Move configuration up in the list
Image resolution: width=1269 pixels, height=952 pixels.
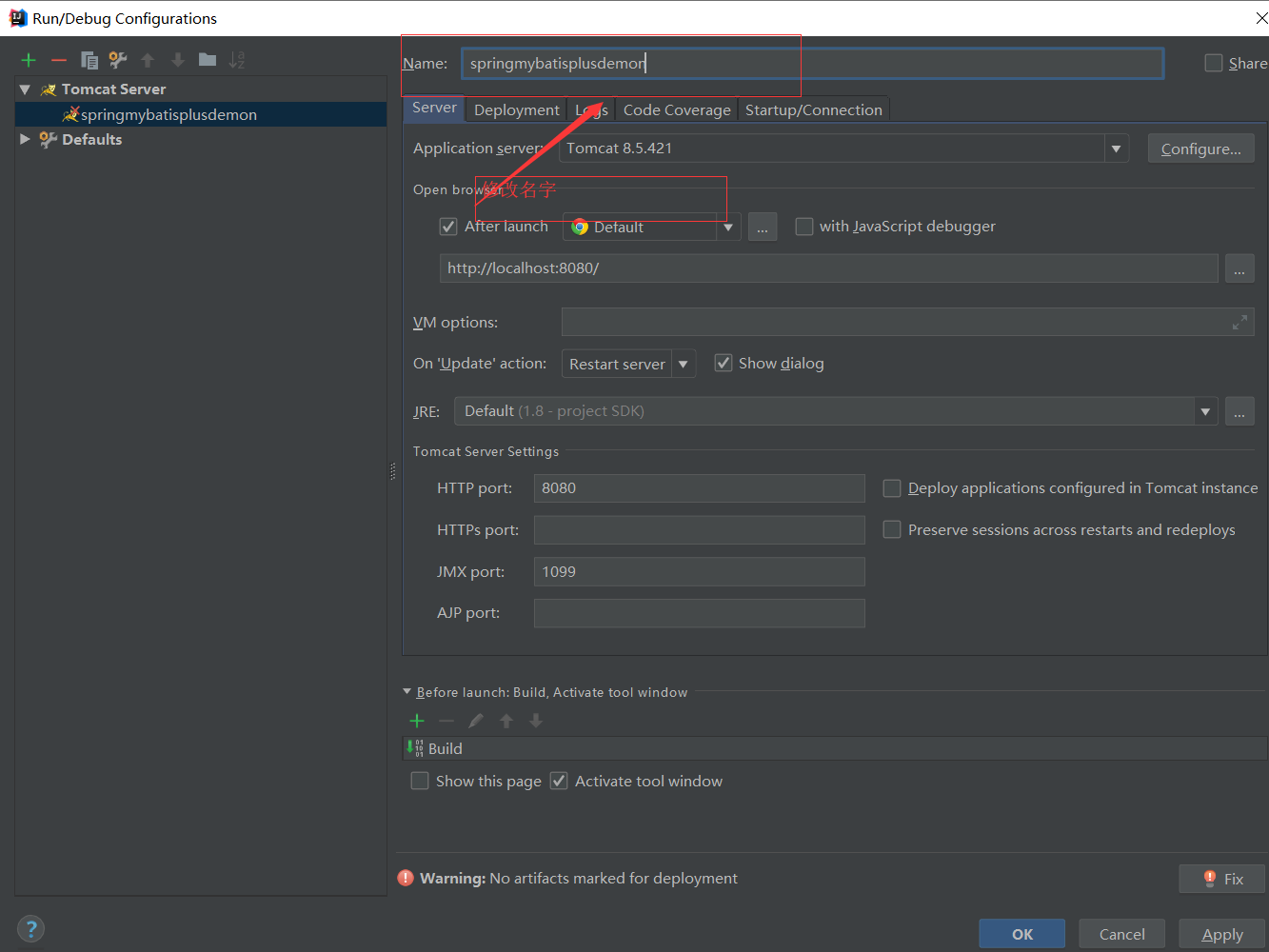[148, 60]
